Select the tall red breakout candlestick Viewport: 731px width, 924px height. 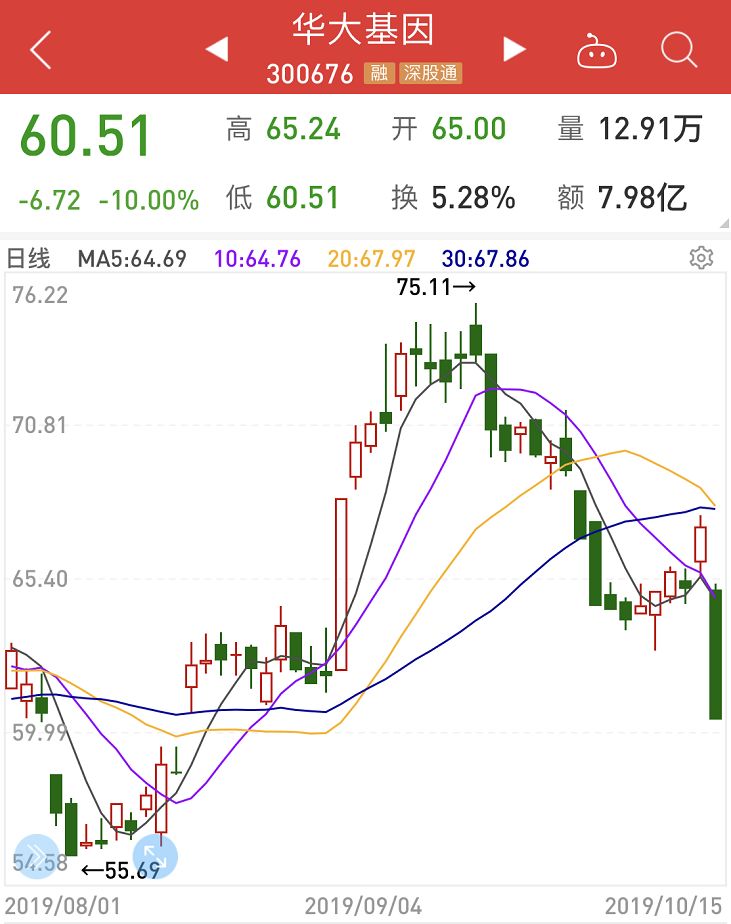pos(341,585)
